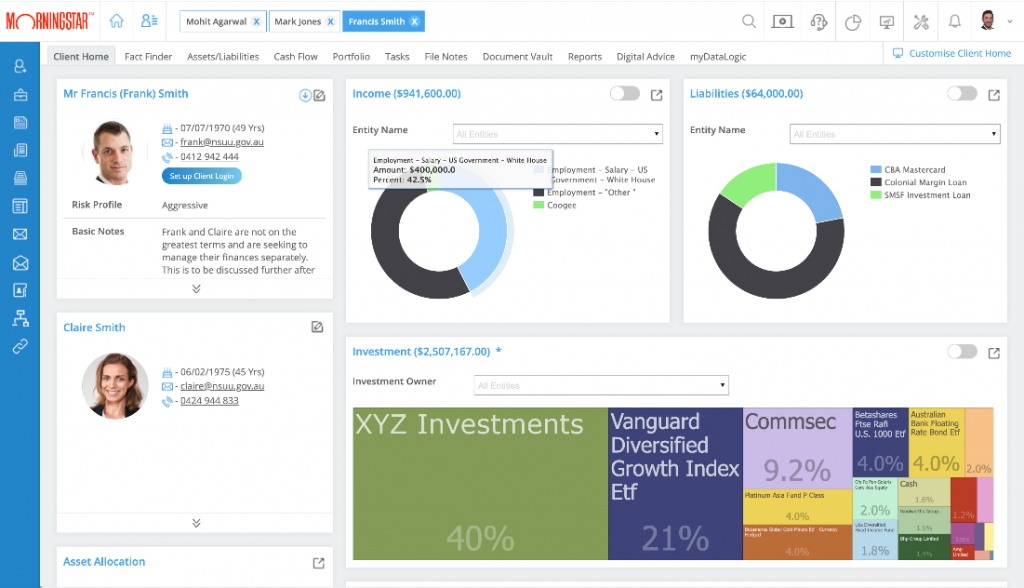
Task: Open the notifications bell
Action: coord(955,22)
